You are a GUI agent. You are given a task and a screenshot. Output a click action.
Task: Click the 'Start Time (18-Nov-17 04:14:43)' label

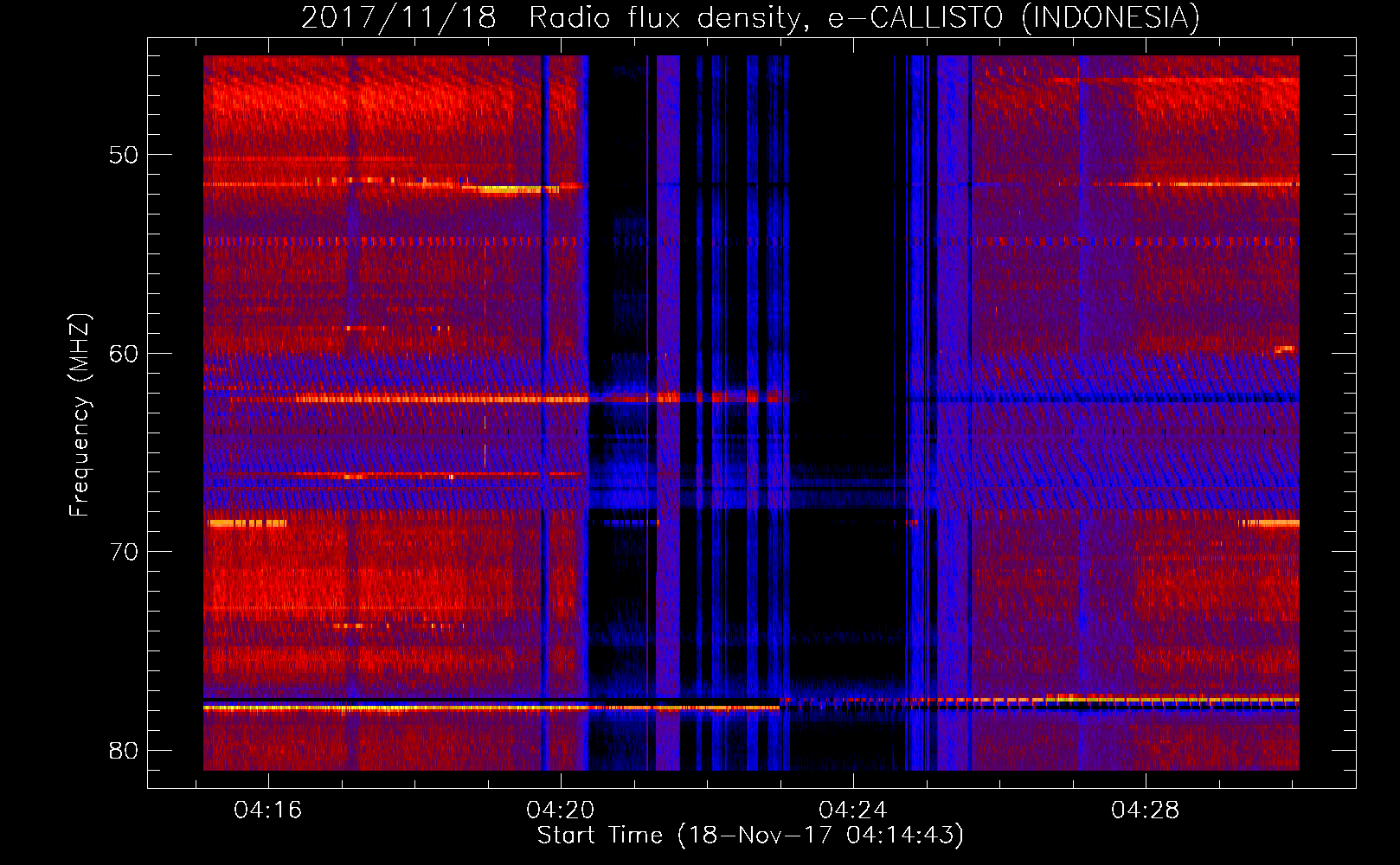(750, 836)
